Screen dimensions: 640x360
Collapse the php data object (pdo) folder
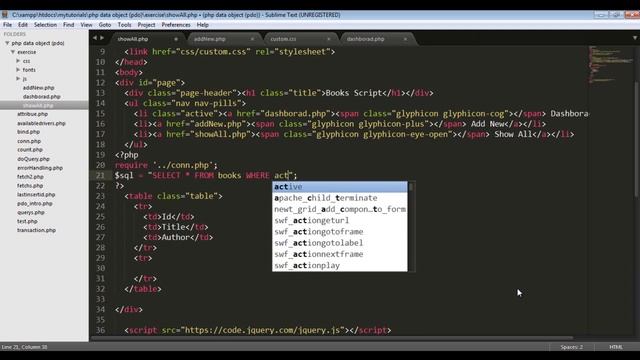tap(7, 43)
